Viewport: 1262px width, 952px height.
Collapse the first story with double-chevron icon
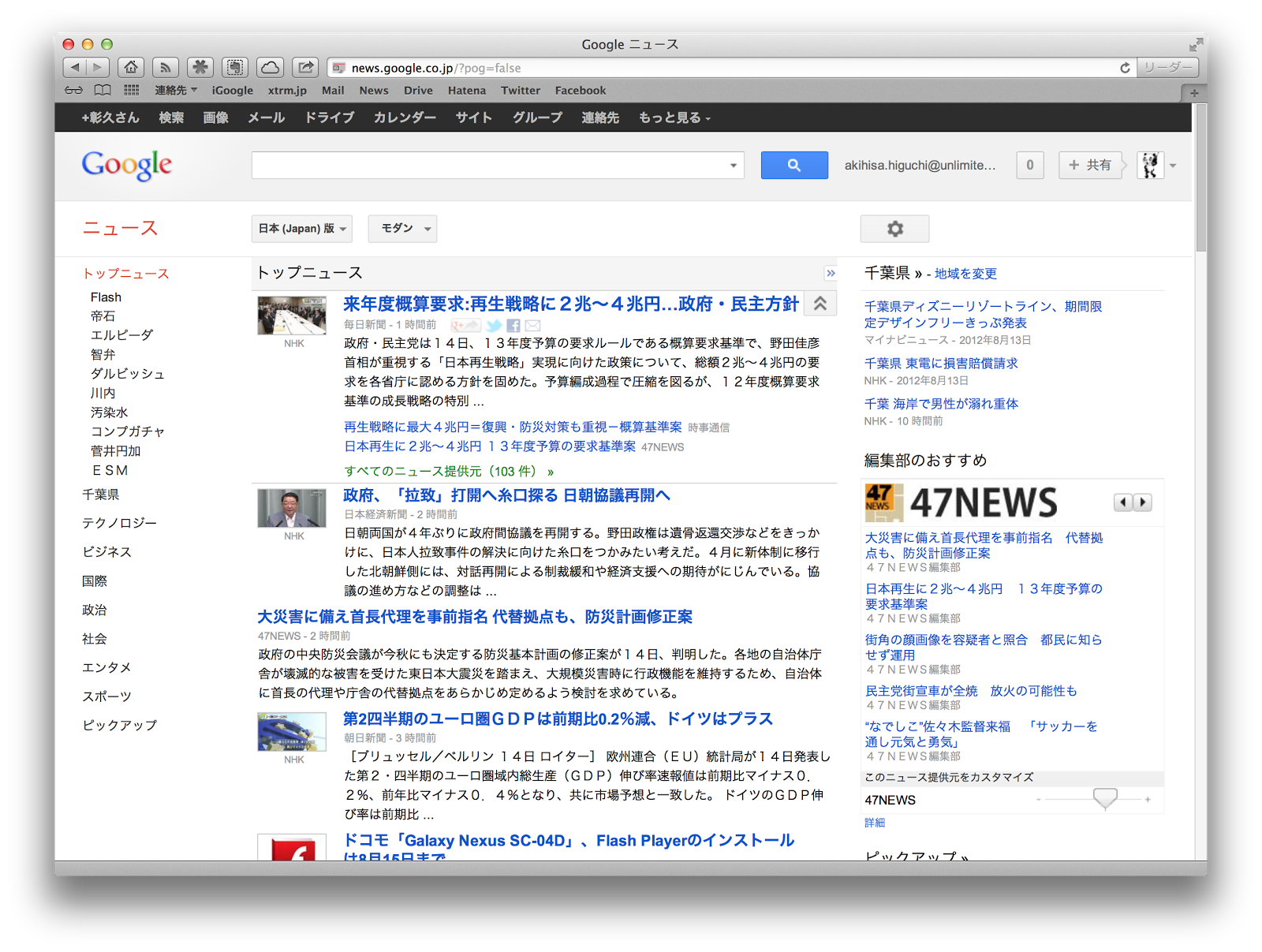[820, 304]
